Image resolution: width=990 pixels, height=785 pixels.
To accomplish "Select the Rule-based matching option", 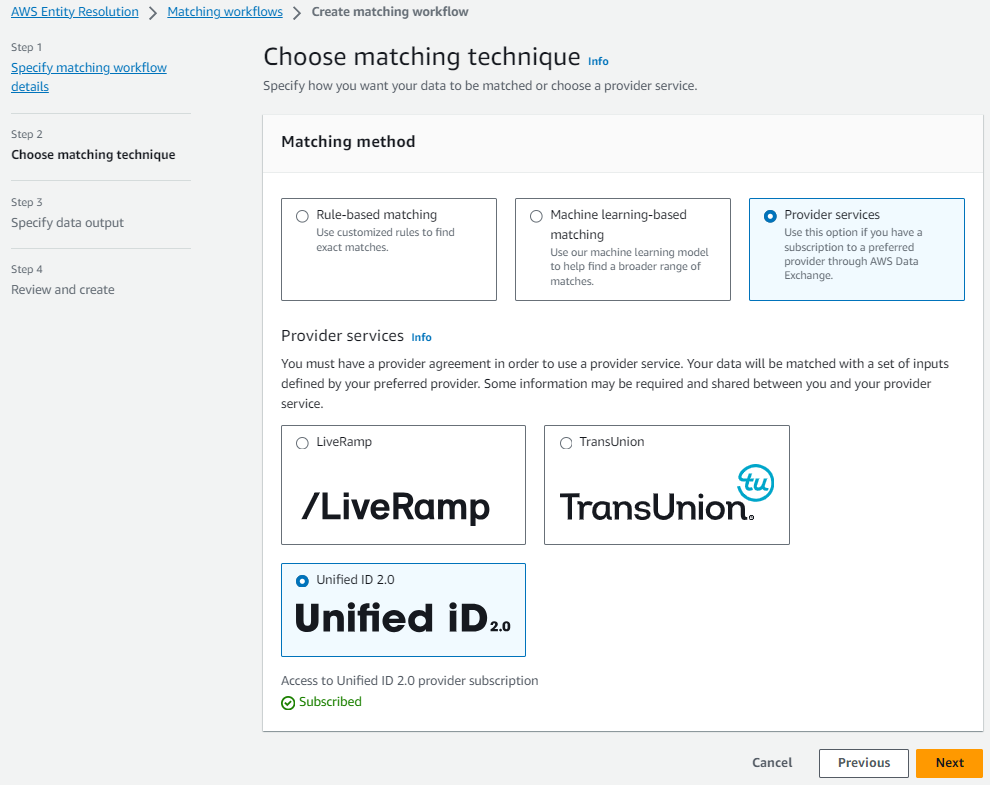I will 302,215.
